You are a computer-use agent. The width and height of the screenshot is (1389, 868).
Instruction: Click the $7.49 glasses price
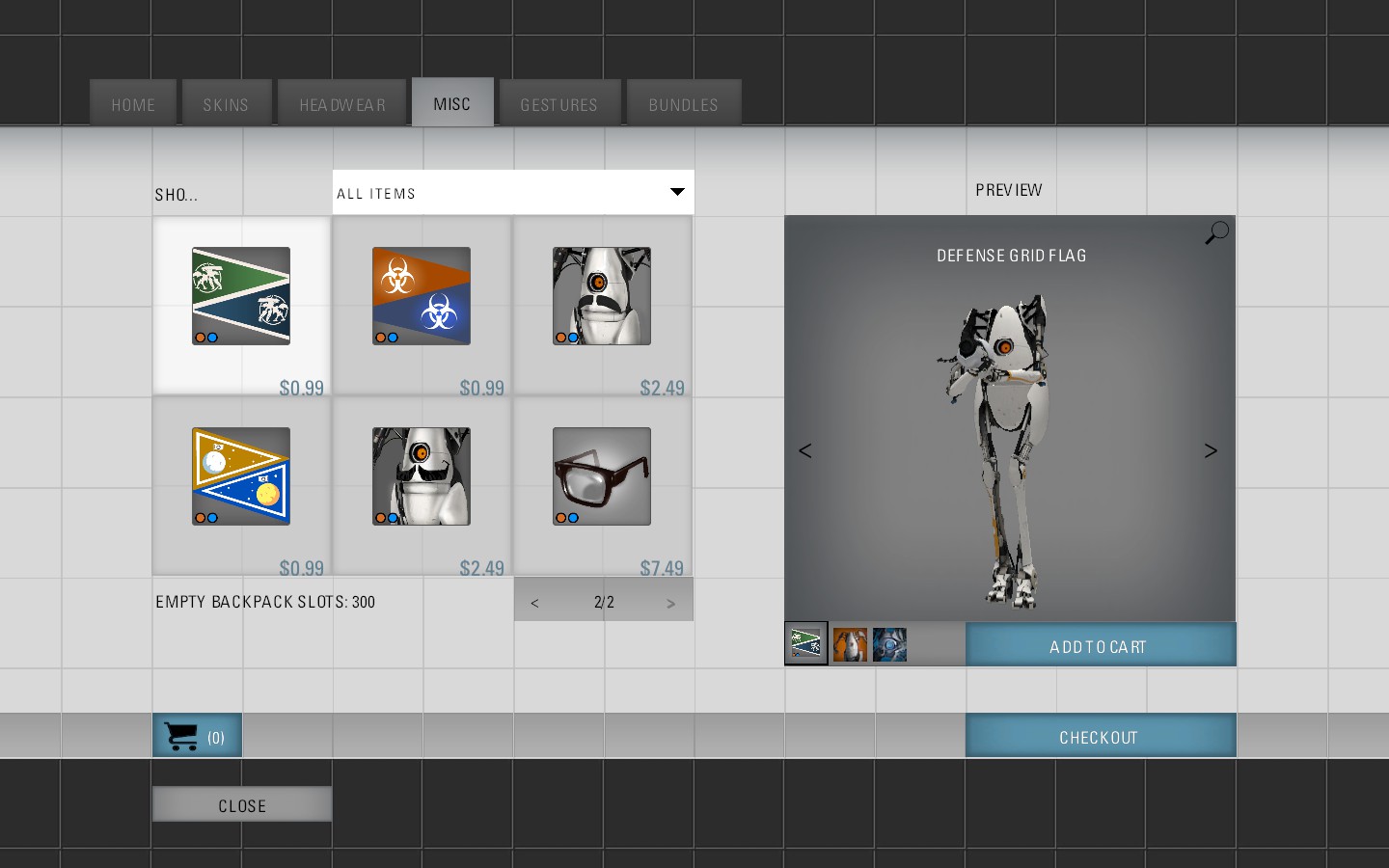[x=662, y=568]
